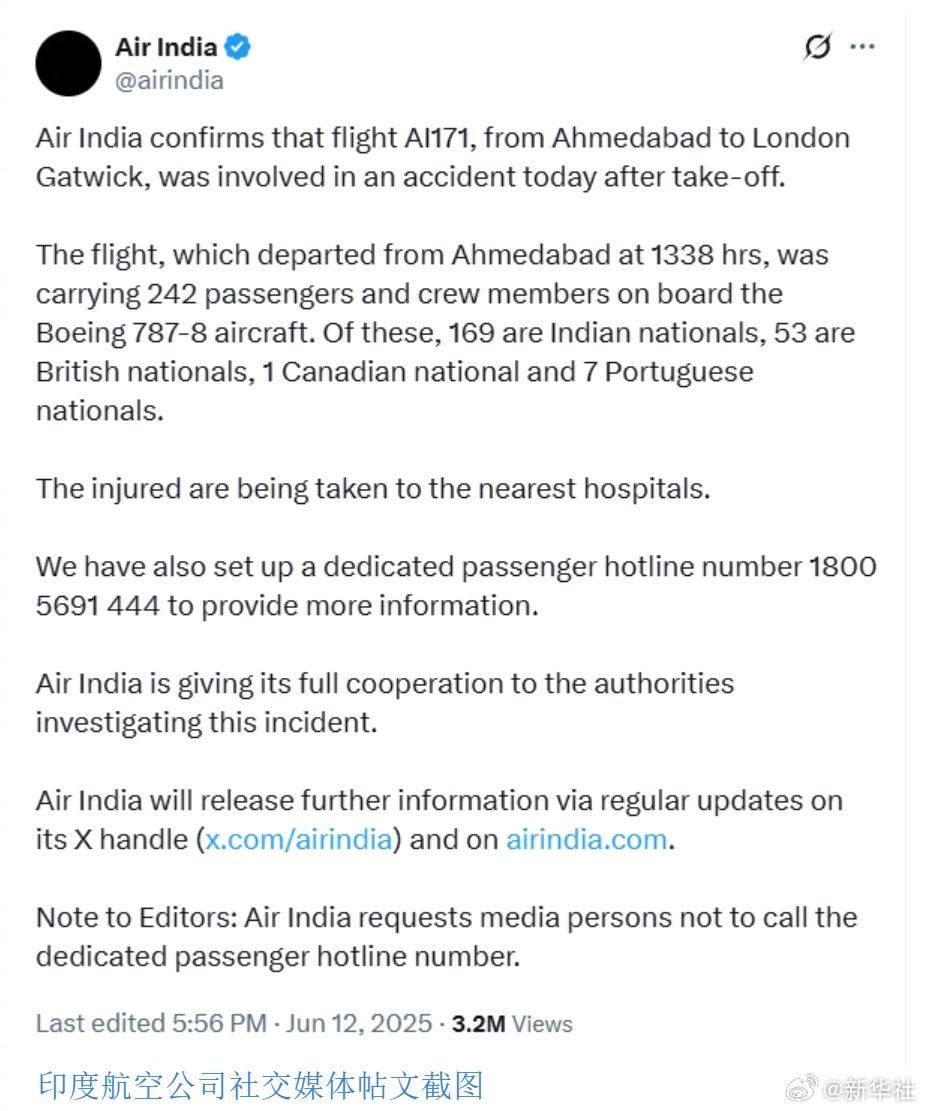This screenshot has width=925, height=1111.
Task: Follow the x.com/airindia link
Action: pos(298,840)
